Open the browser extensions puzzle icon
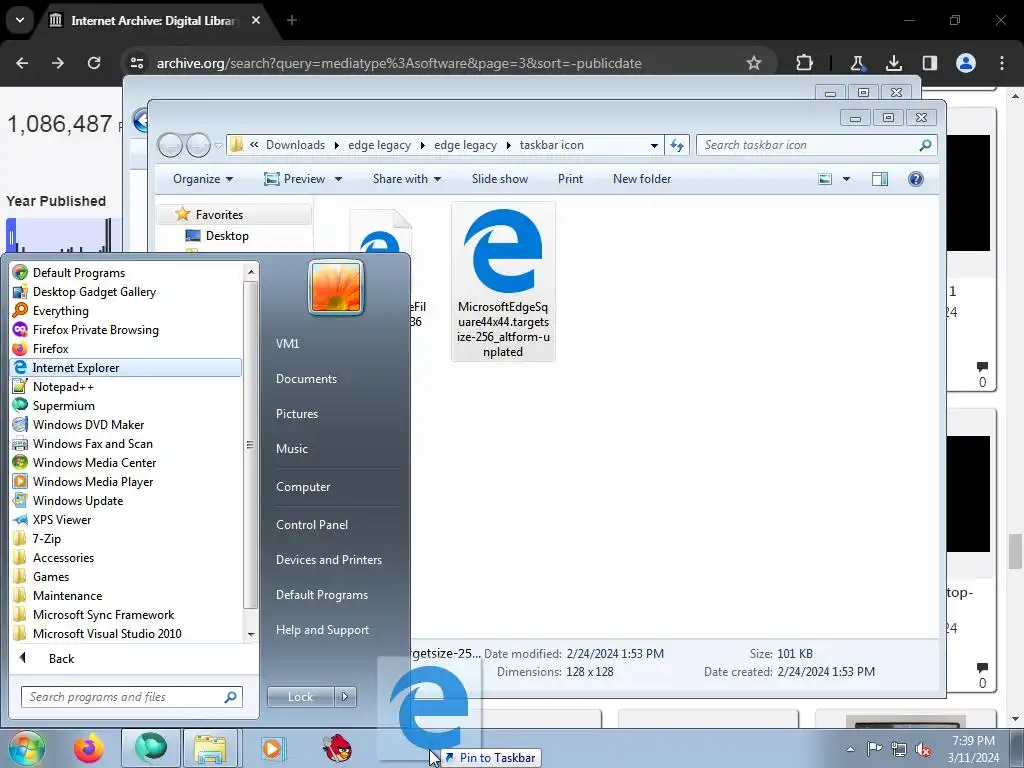The image size is (1024, 768). [x=805, y=63]
